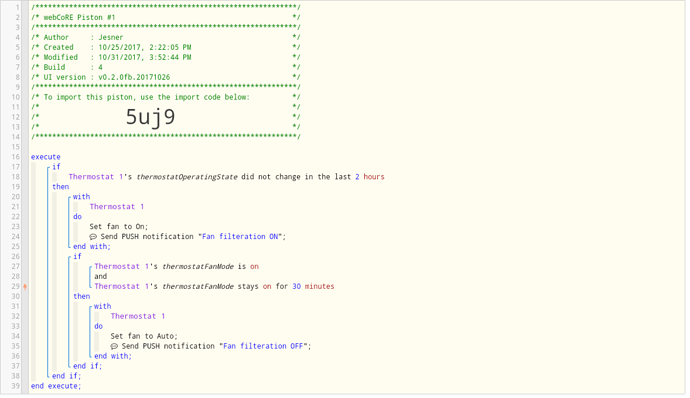Click "end with;" on line 25
Image resolution: width=690 pixels, height=398 pixels.
pyautogui.click(x=92, y=247)
